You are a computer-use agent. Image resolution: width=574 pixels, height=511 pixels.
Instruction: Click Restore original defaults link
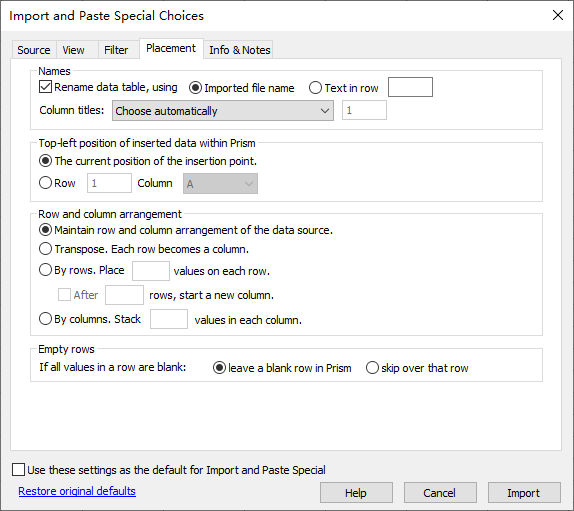point(77,491)
